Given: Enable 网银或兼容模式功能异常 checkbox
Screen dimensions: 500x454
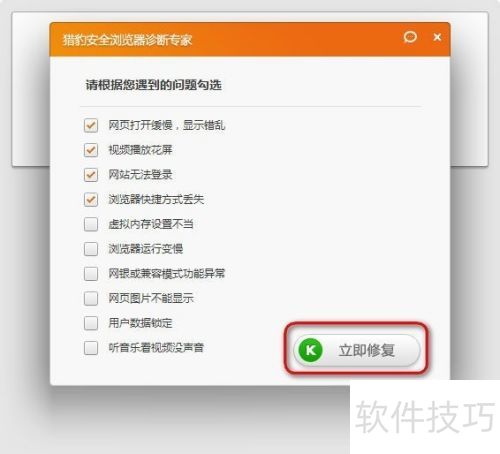Looking at the screenshot, I should click(91, 274).
